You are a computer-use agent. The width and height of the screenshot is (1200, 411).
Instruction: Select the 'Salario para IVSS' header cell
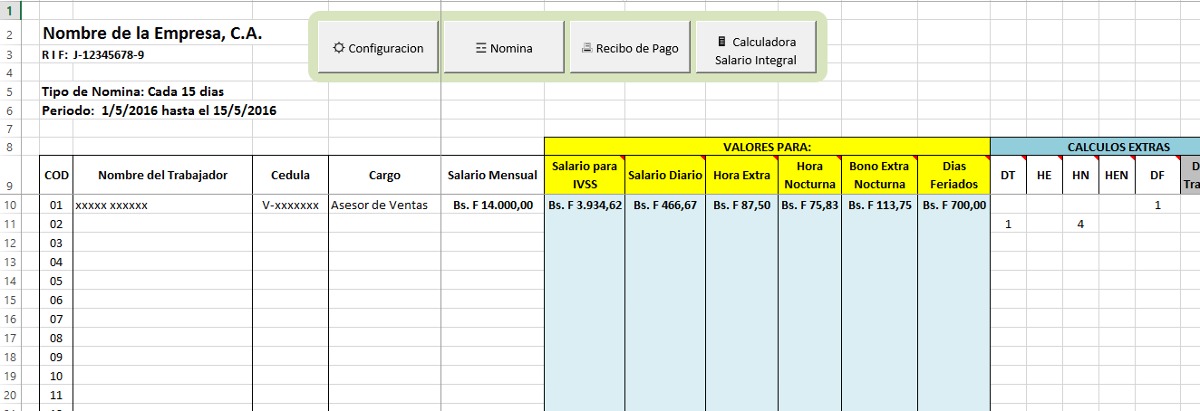tap(585, 175)
